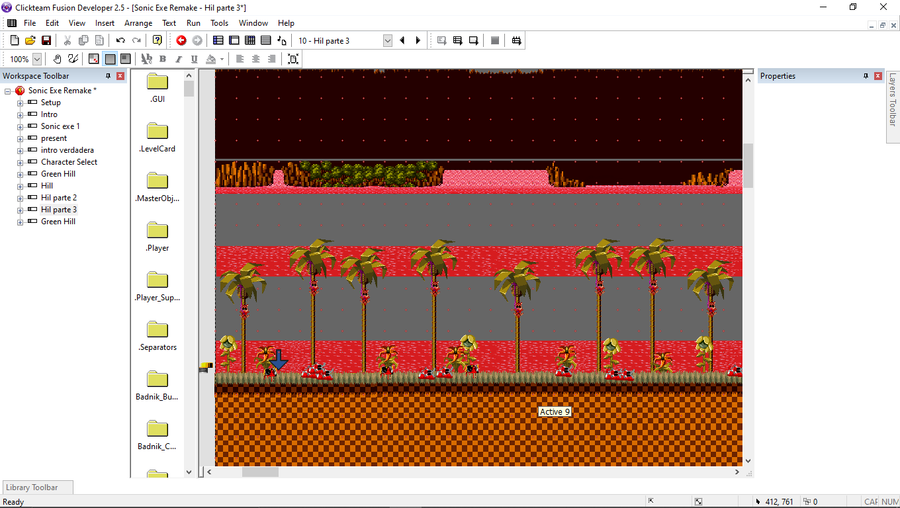Open the Data Elements icon

282,40
